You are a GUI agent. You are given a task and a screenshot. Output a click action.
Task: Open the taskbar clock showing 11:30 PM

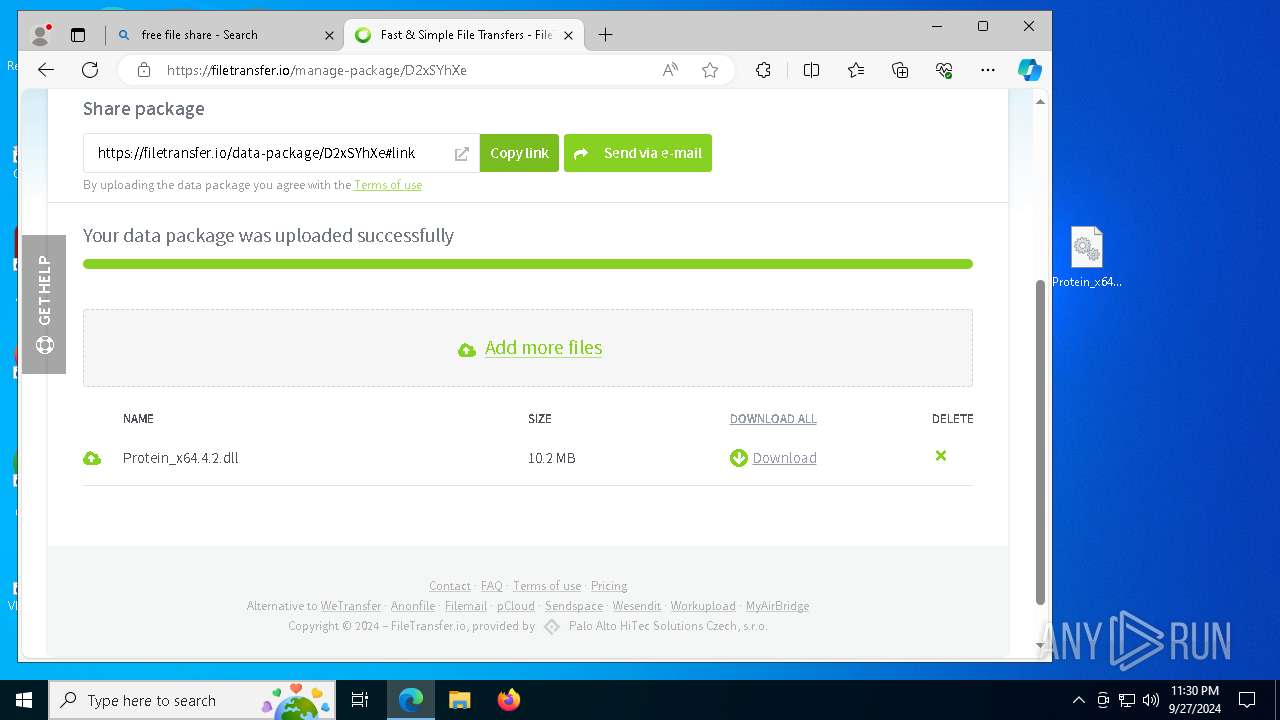tap(1195, 700)
